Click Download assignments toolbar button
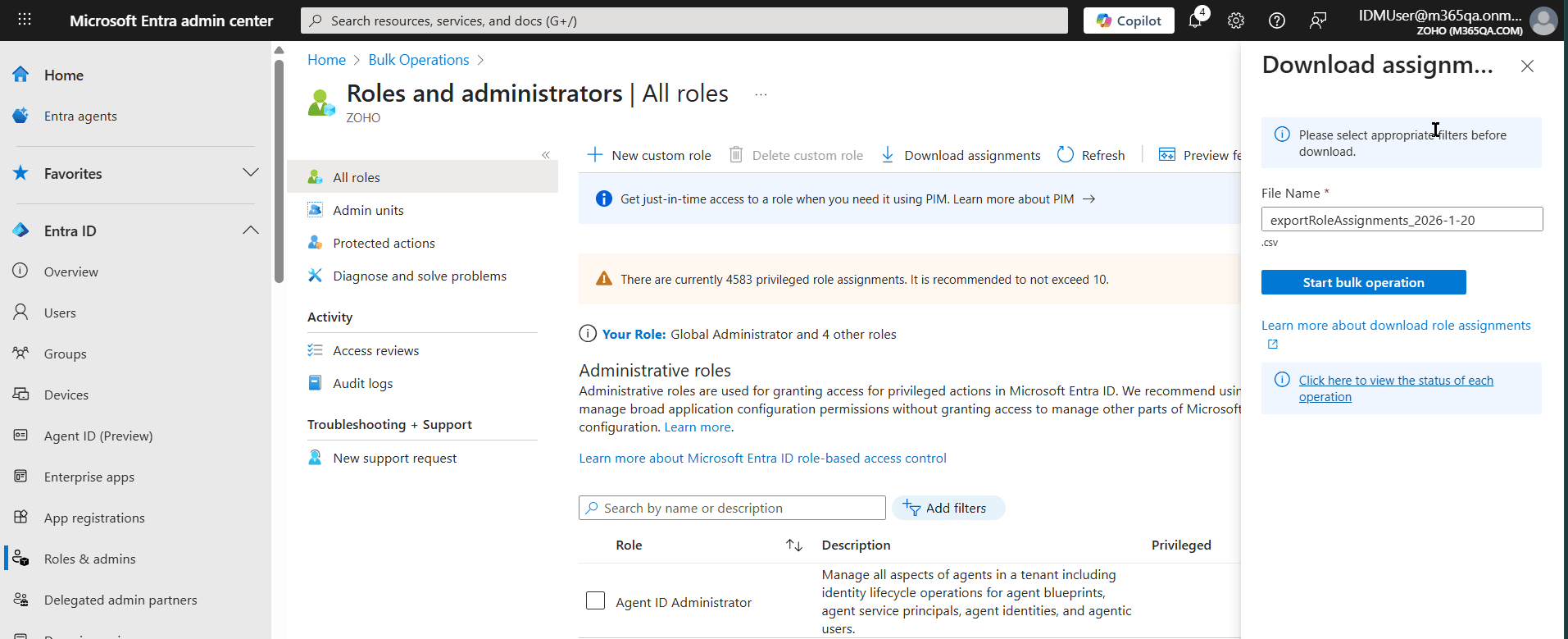 pyautogui.click(x=961, y=155)
